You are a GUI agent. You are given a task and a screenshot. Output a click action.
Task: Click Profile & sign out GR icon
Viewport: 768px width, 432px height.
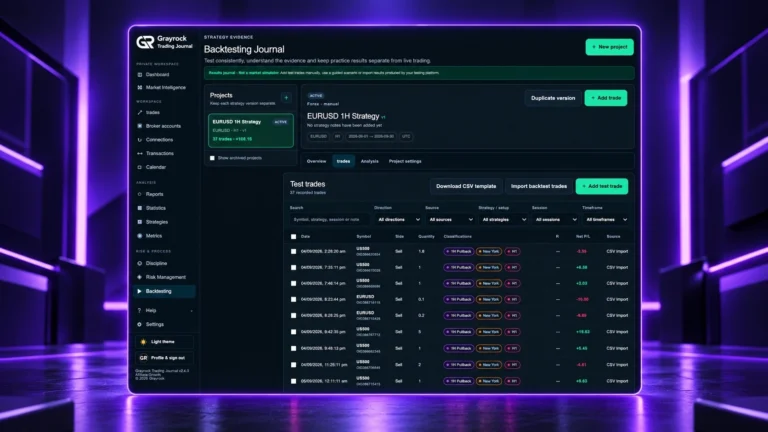point(143,358)
